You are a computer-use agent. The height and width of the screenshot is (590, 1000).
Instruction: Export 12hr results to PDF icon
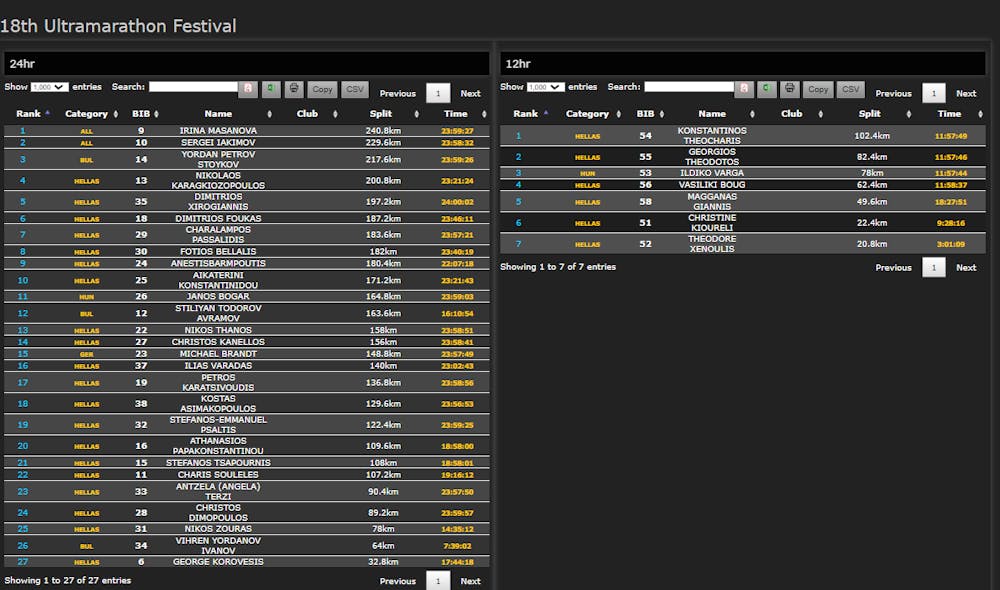743,89
